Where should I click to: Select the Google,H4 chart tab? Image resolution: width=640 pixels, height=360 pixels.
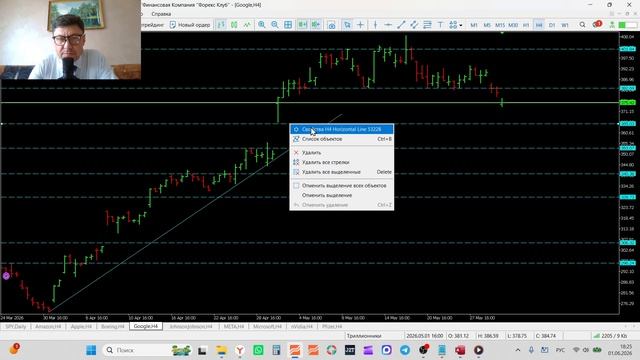point(146,327)
